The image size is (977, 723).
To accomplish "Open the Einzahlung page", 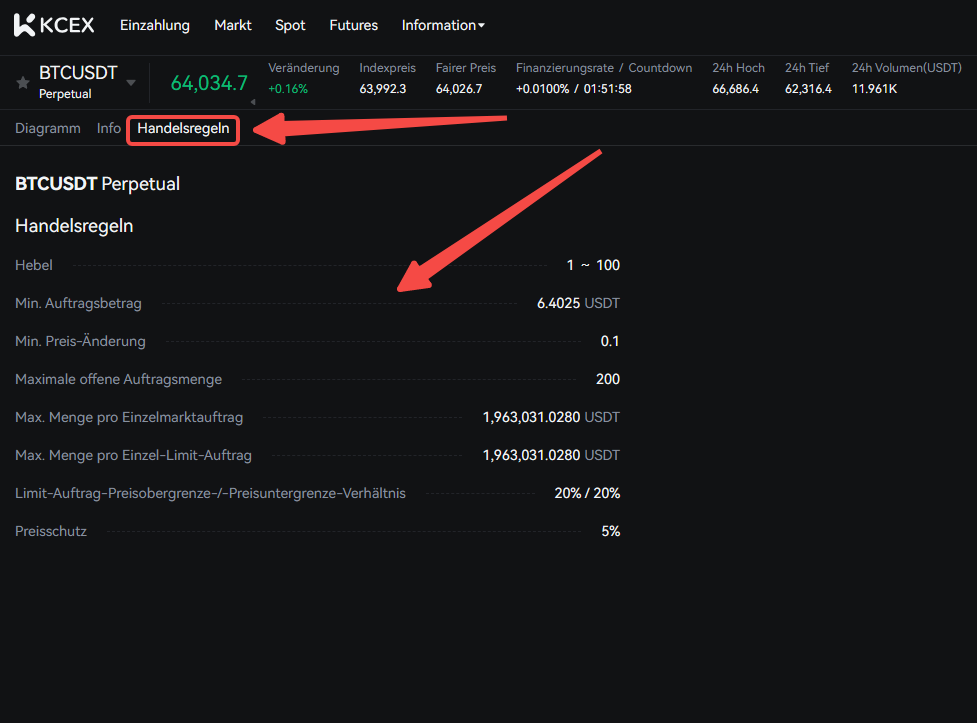I will tap(154, 25).
